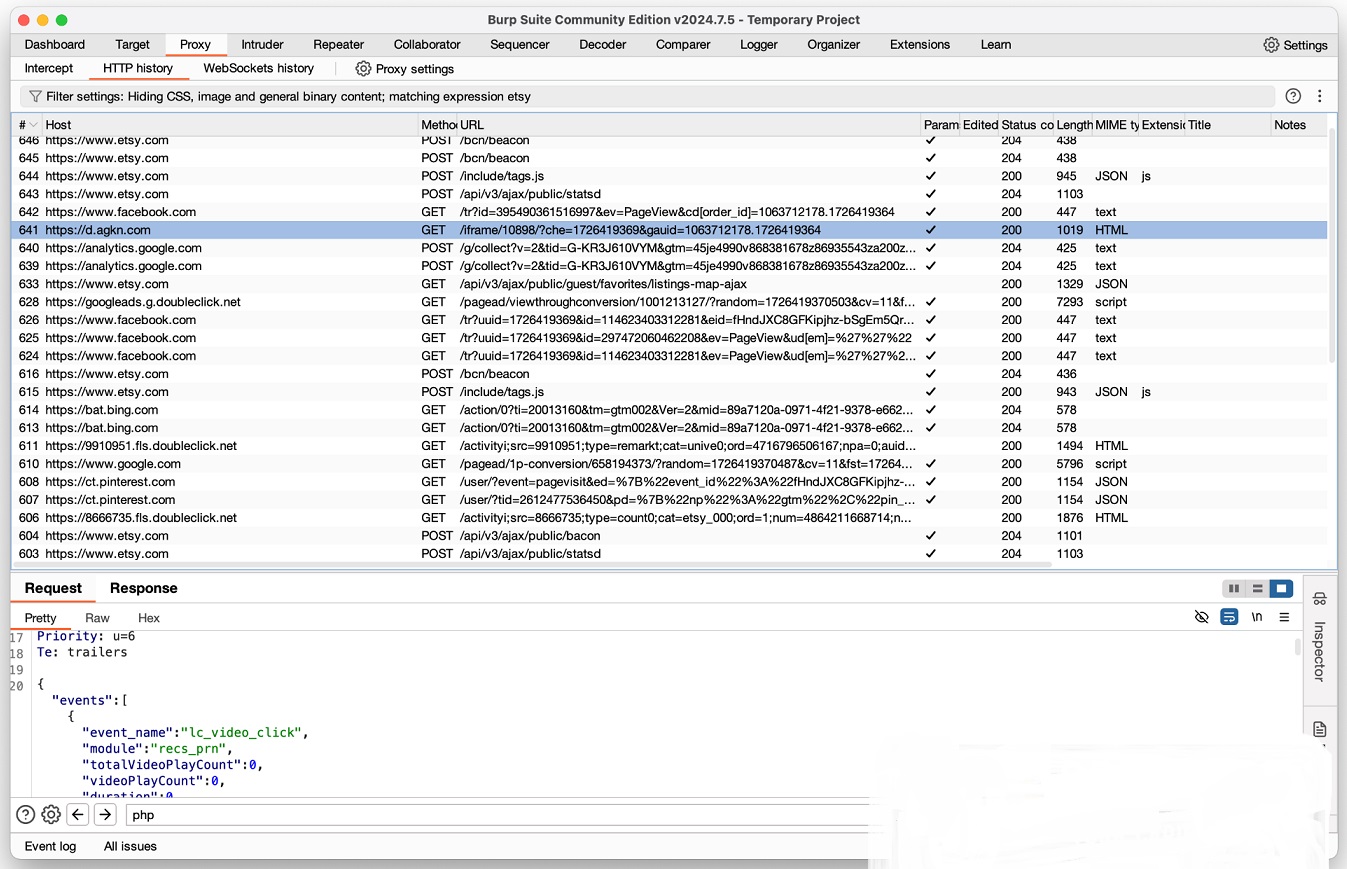Viewport: 1347px width, 869px height.
Task: Select request 633 guest favorites listings-map-ajax
Action: coord(669,284)
